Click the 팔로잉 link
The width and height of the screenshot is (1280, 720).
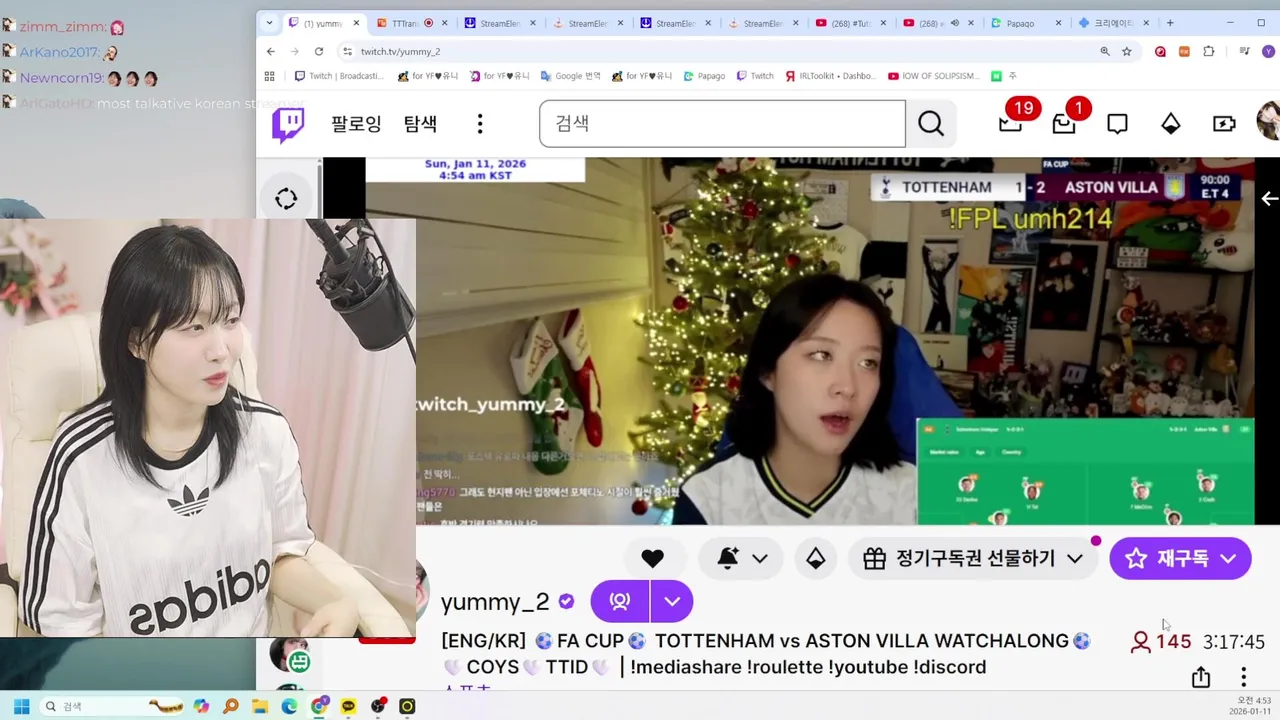[x=357, y=124]
